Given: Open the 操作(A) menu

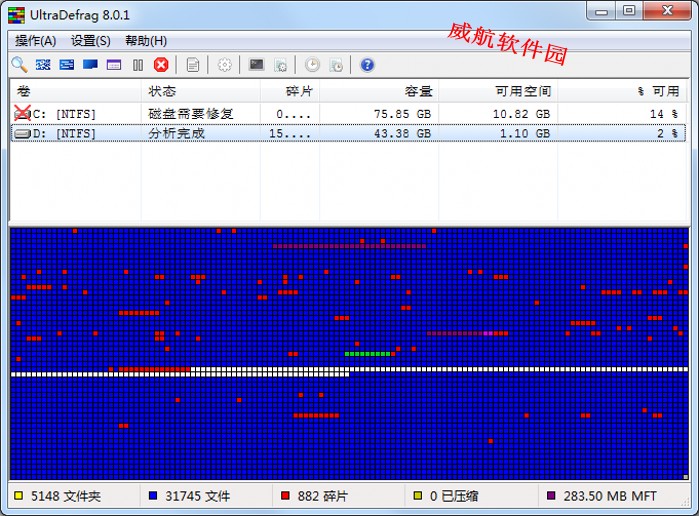Looking at the screenshot, I should coord(35,41).
